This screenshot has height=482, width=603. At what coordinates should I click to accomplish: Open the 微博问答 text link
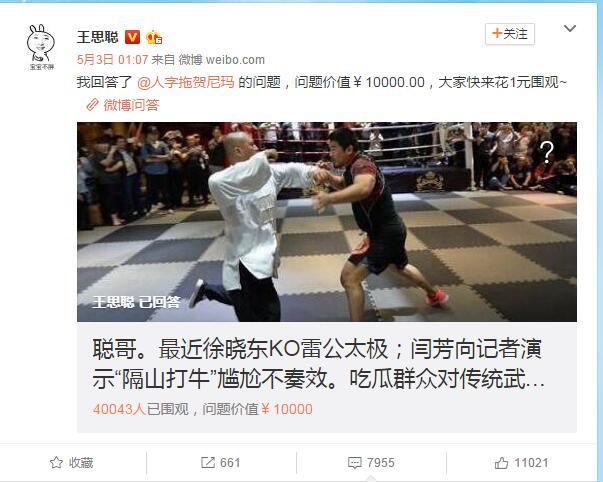click(x=131, y=105)
